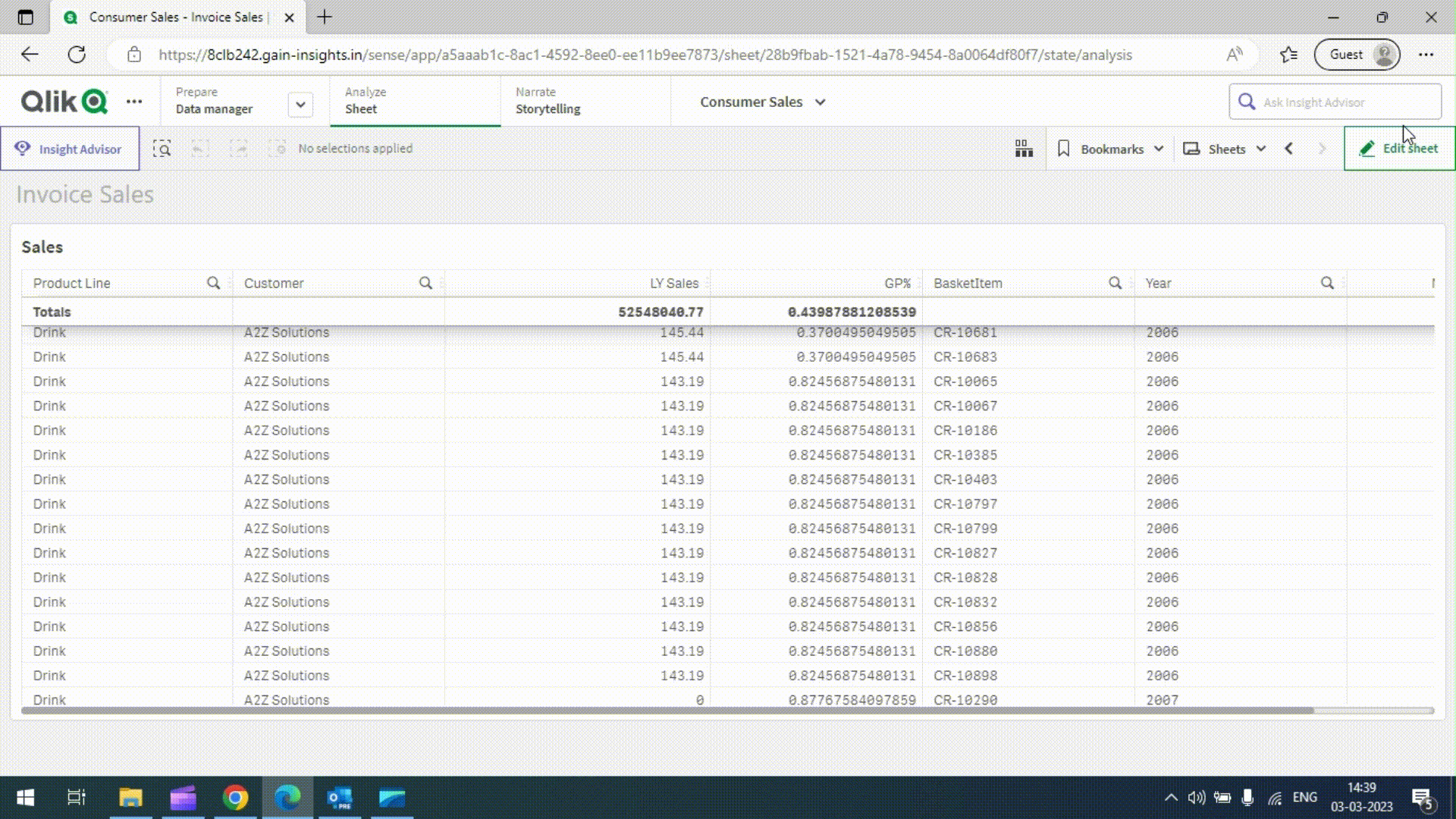
Task: Open Google Chrome from taskbar
Action: pyautogui.click(x=235, y=798)
